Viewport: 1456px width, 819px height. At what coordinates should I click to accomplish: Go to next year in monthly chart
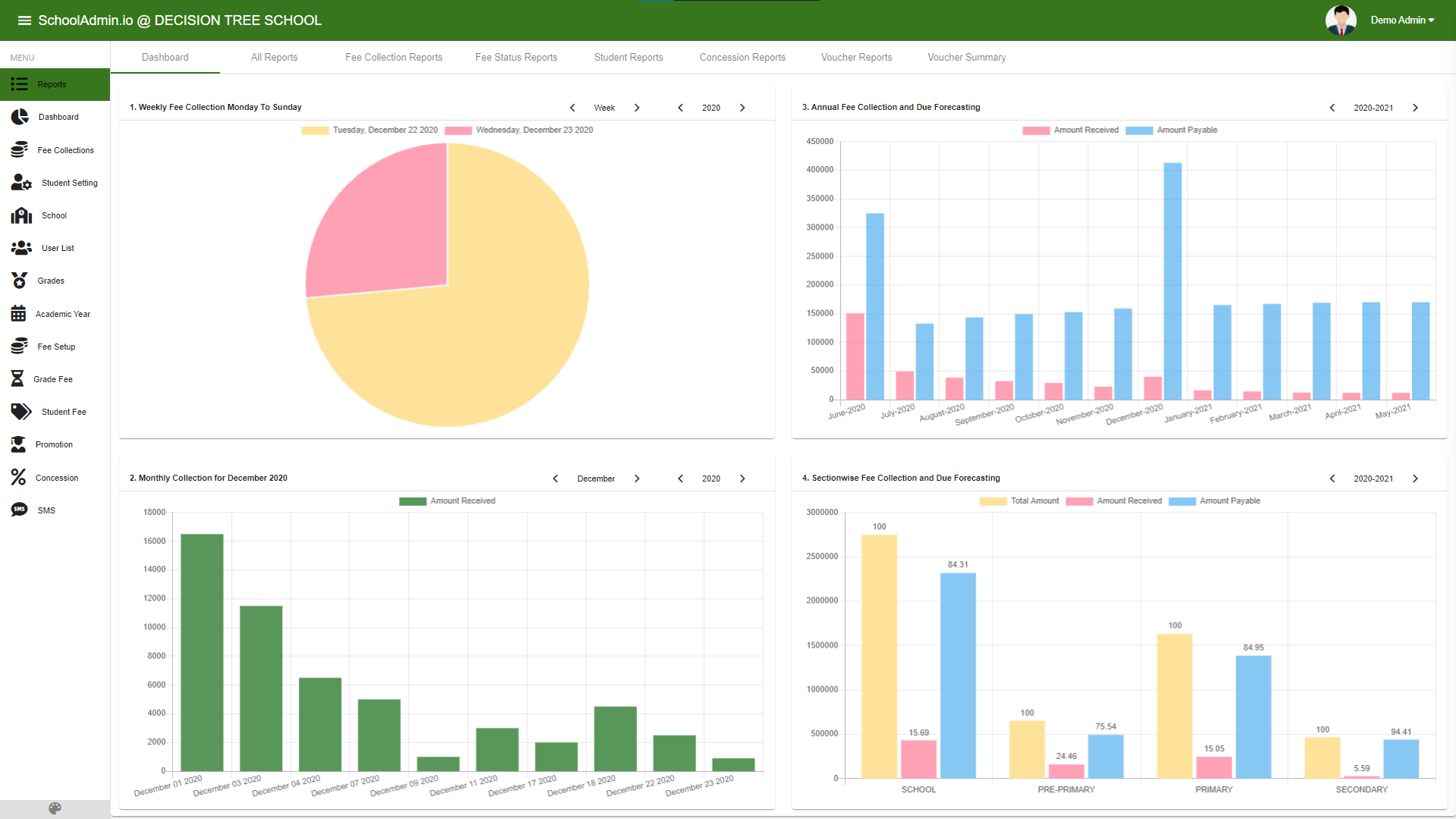tap(742, 479)
